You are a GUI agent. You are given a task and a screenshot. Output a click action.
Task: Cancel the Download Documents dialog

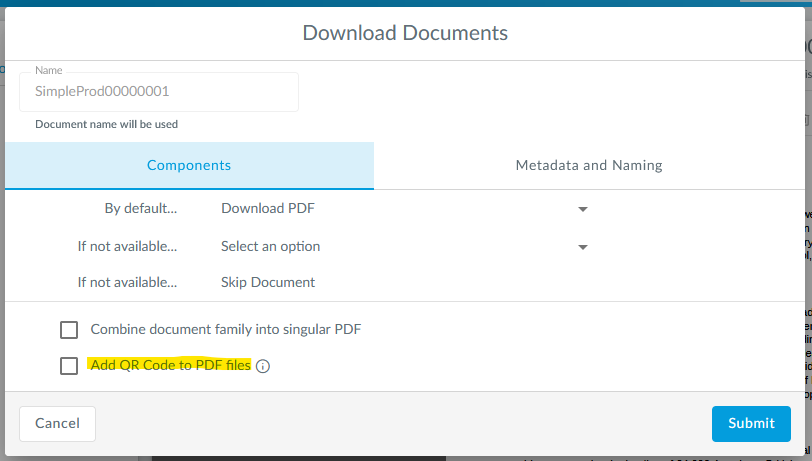(x=57, y=423)
